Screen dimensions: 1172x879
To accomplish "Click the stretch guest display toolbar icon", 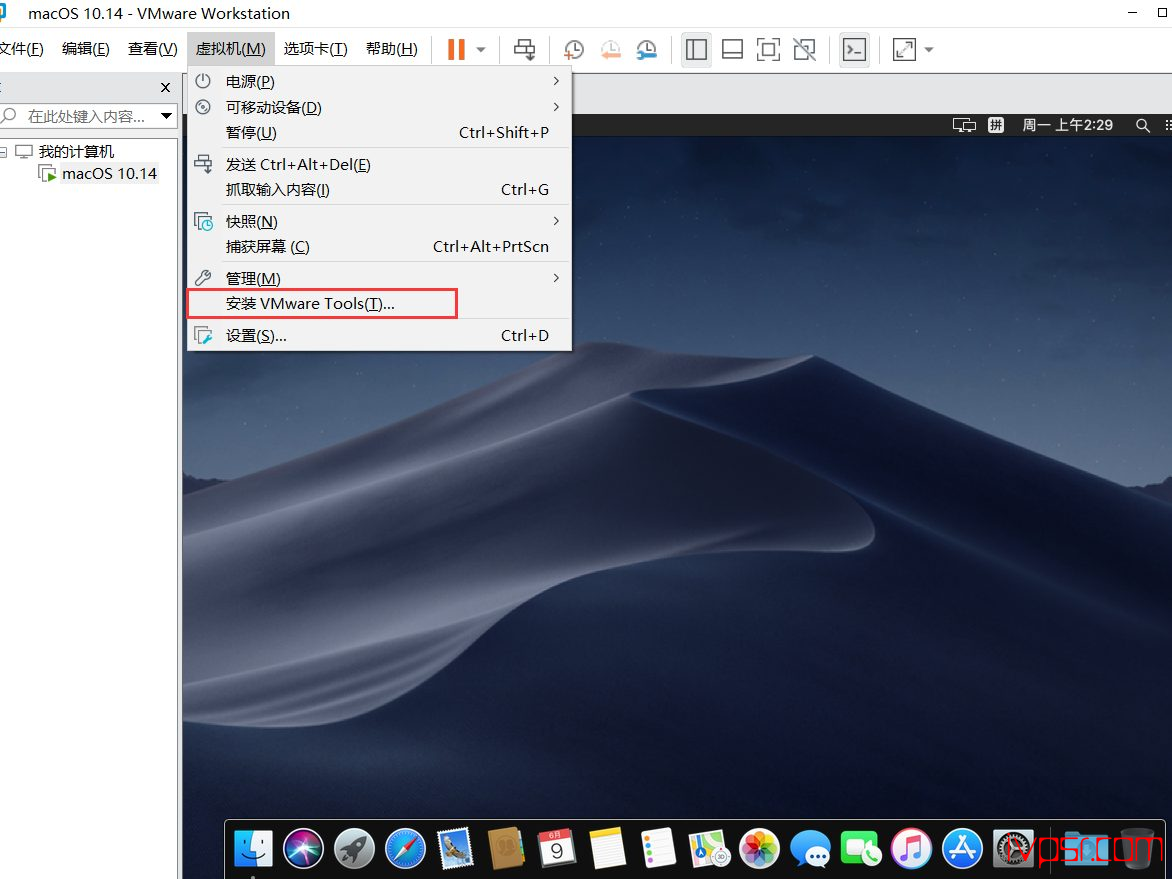I will (904, 49).
